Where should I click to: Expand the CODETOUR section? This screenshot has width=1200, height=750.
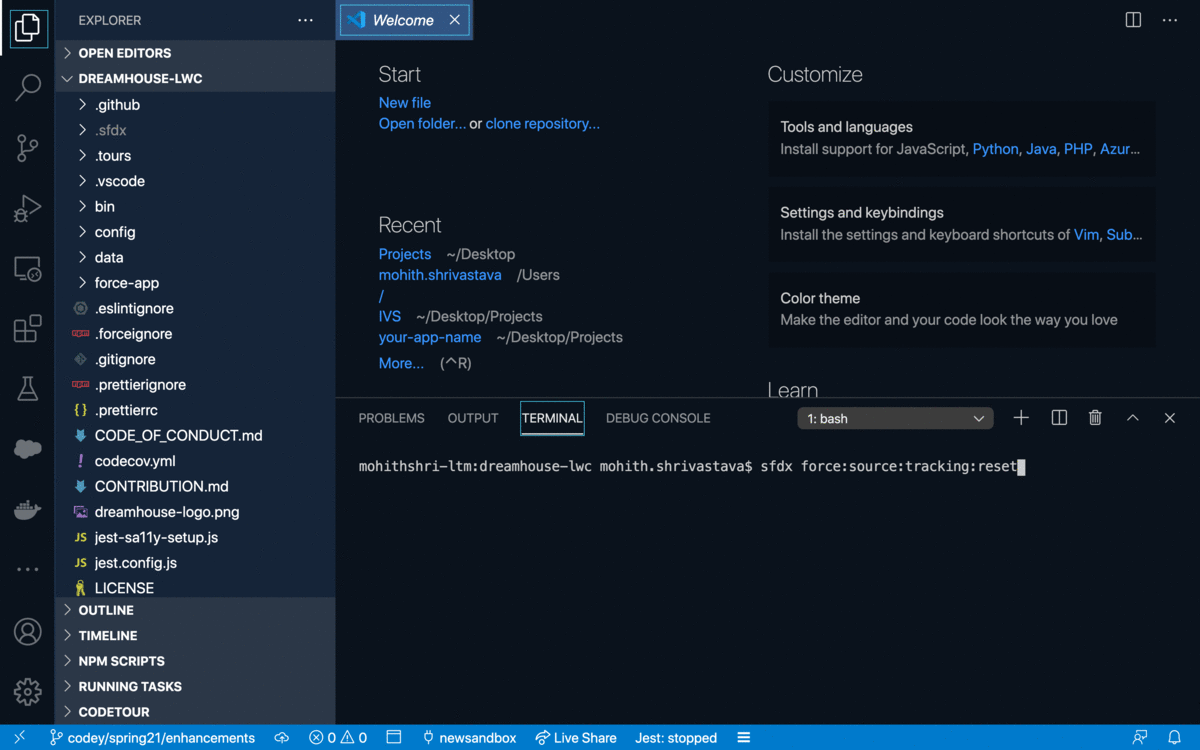pyautogui.click(x=195, y=712)
